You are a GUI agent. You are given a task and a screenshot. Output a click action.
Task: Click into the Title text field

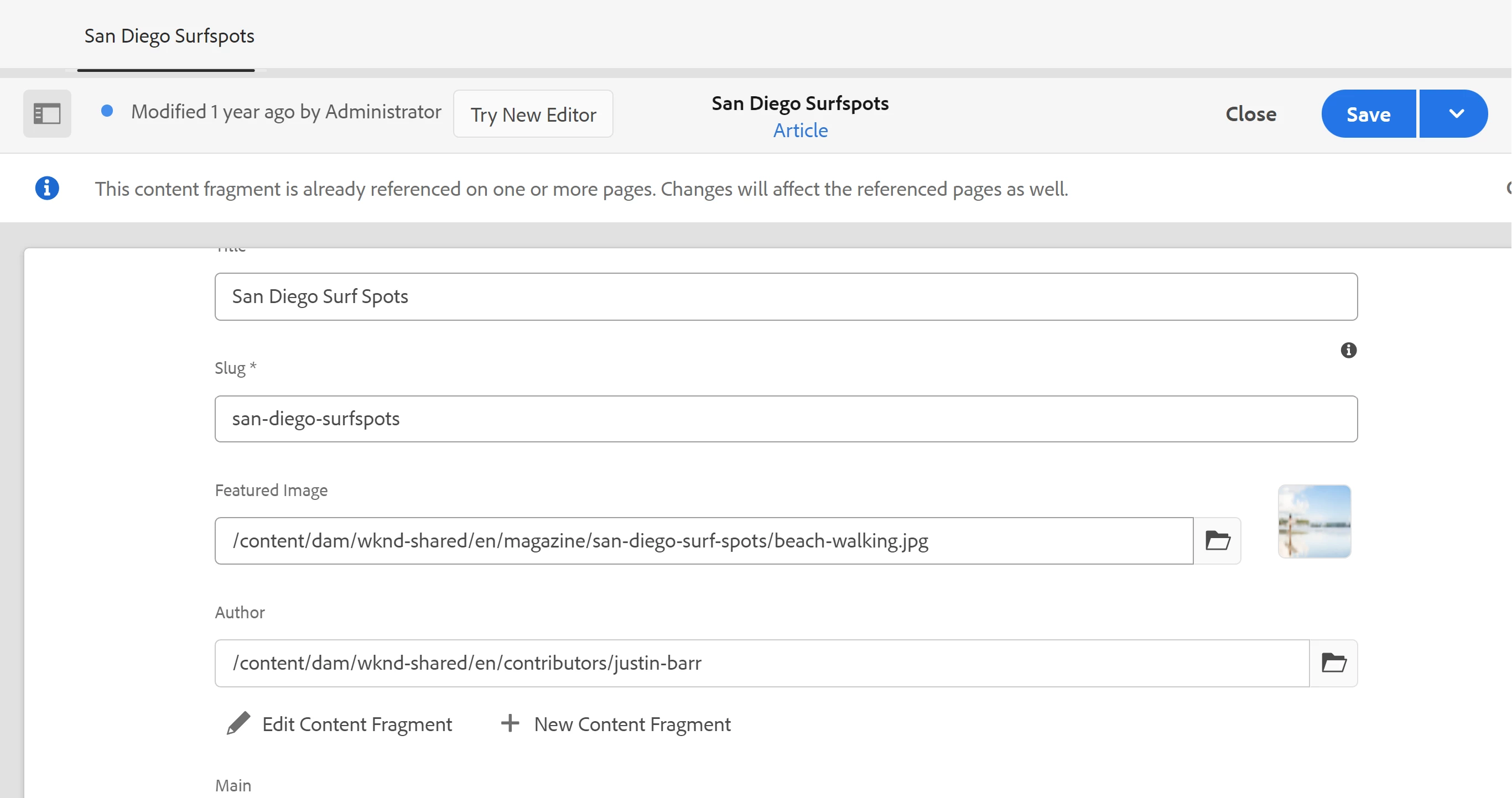786,296
